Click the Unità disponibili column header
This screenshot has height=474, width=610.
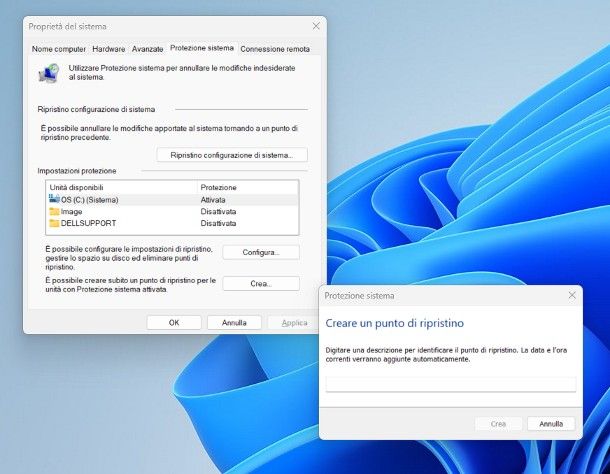121,187
